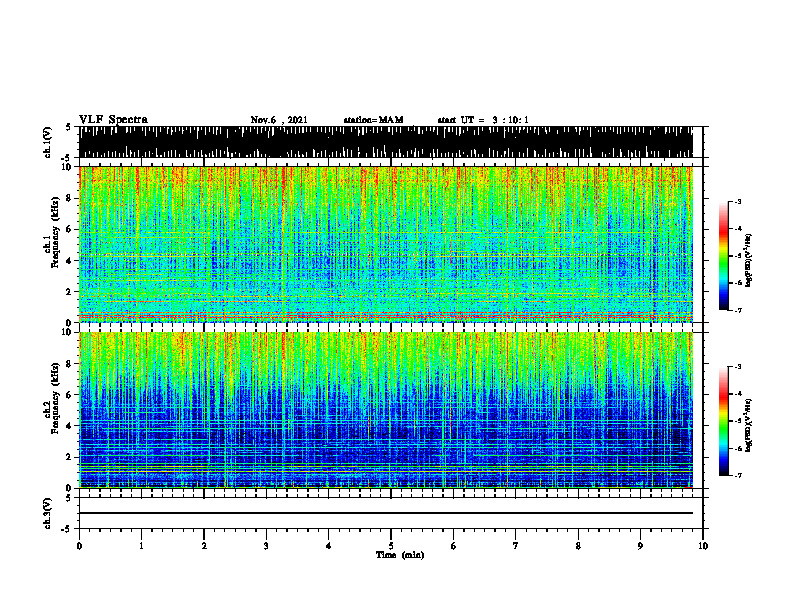Click time axis tick label "3"
Viewport: 792px width, 612px height.
266,546
